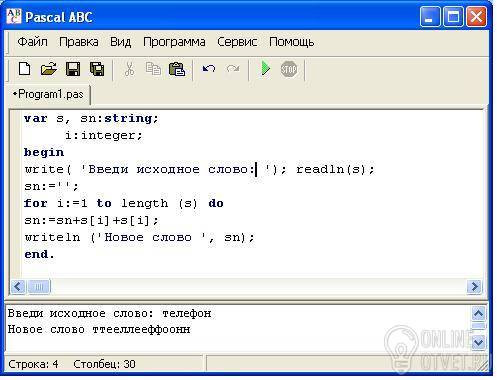Click the editor horizontal scrollbar right arrow
Viewport: 497px width, 380px height.
tap(474, 286)
